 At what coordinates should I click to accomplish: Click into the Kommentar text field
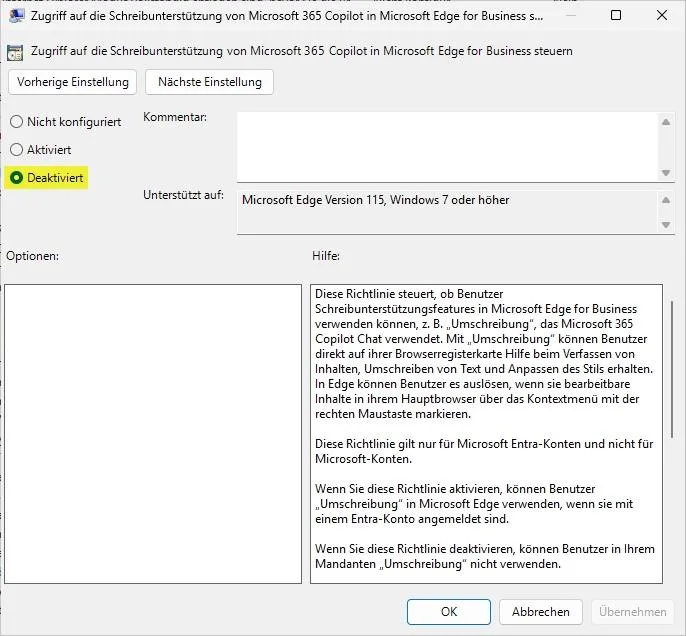pos(446,146)
